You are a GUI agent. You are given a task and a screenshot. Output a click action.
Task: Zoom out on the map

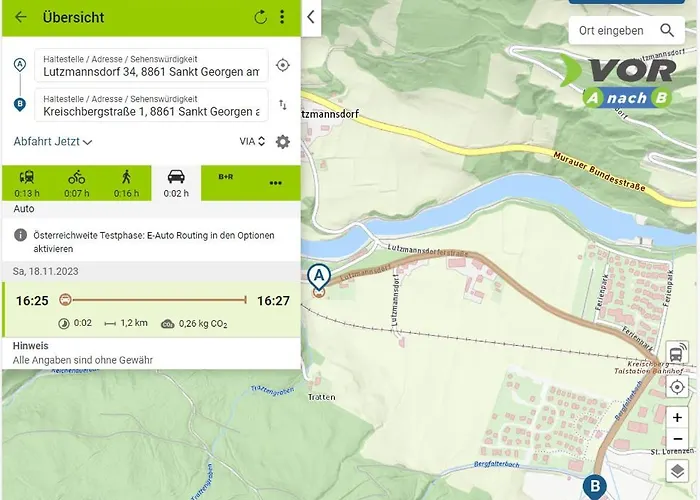(677, 439)
